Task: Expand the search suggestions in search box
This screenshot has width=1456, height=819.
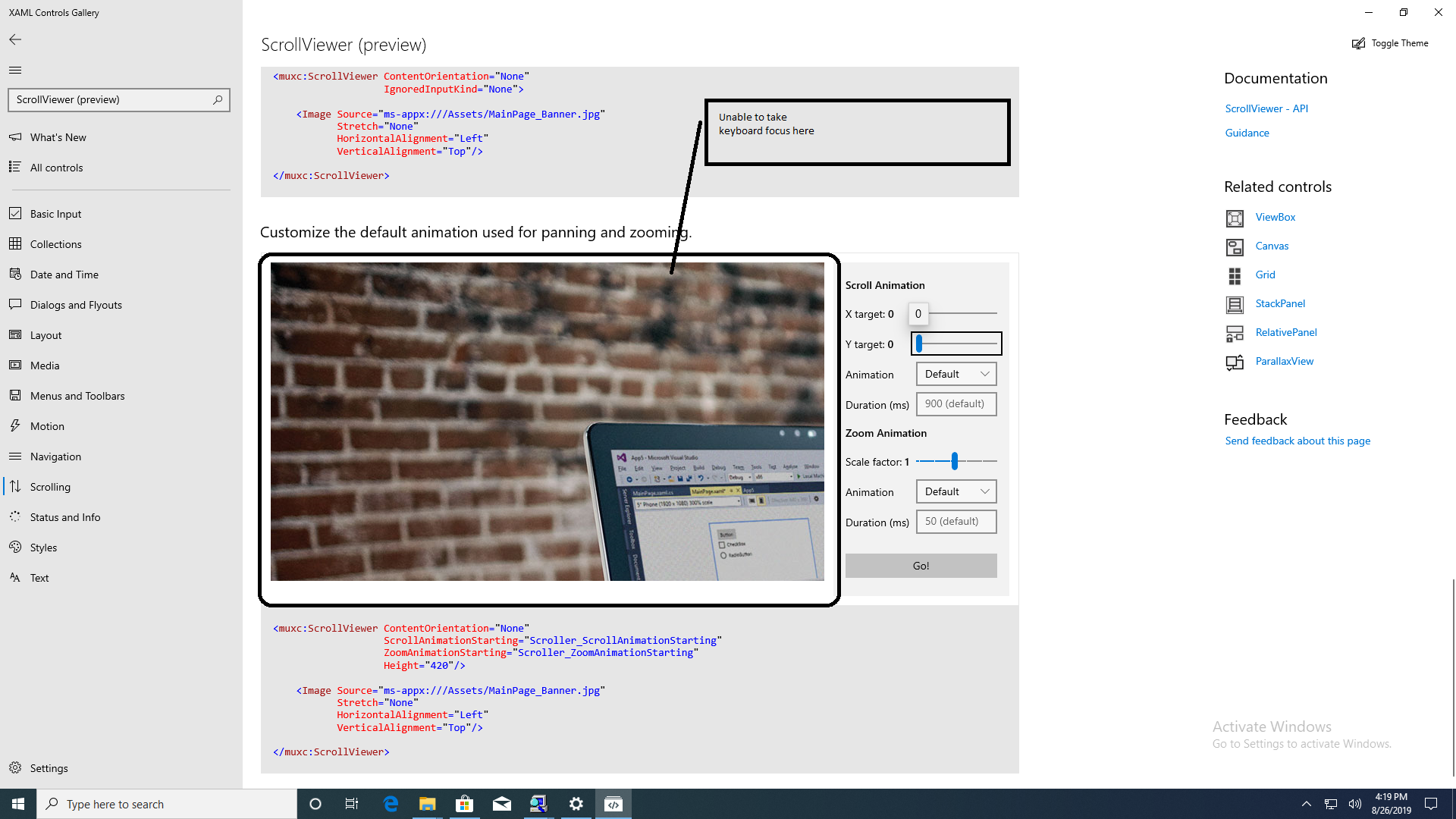Action: [x=217, y=99]
